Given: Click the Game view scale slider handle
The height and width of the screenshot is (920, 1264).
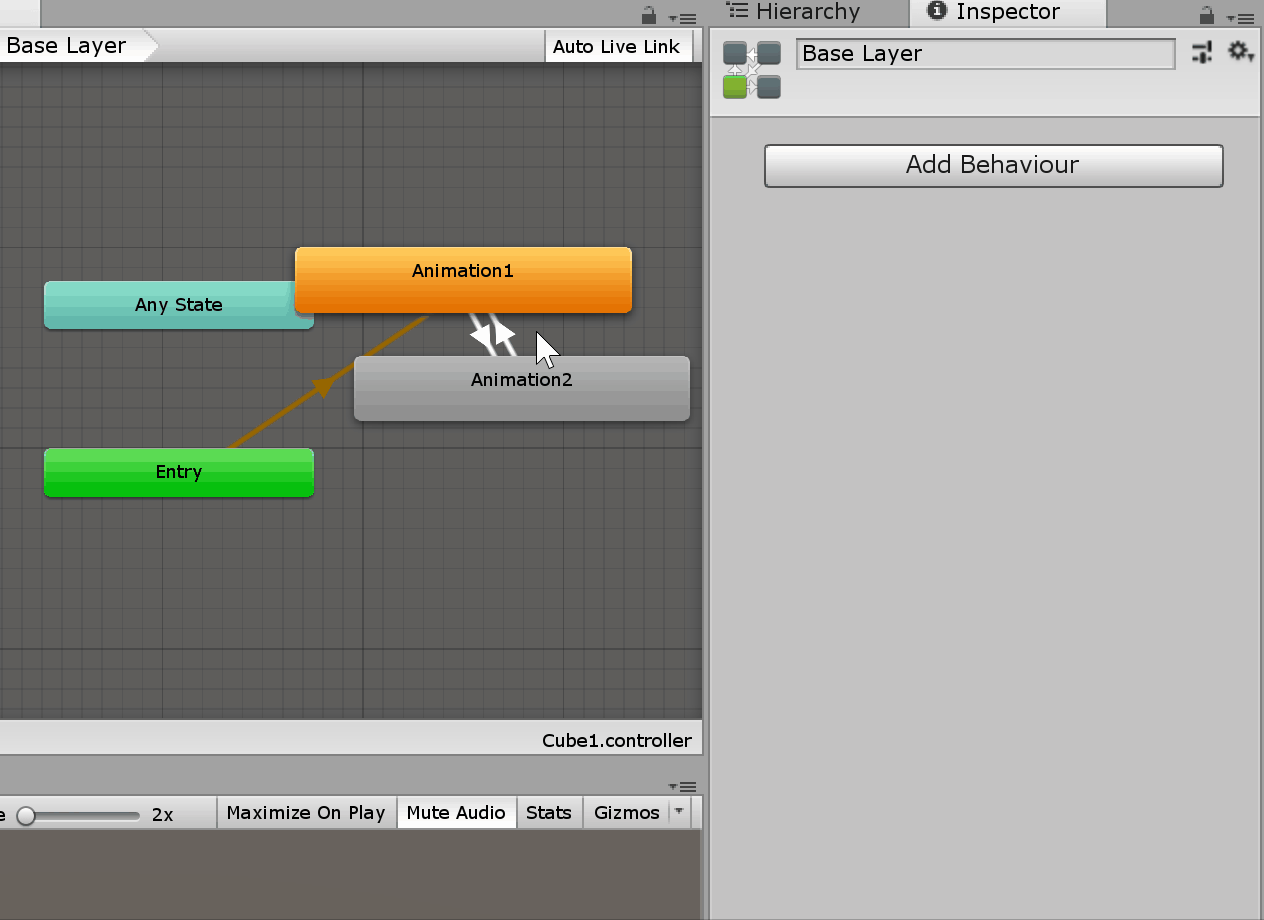Looking at the screenshot, I should [x=26, y=815].
